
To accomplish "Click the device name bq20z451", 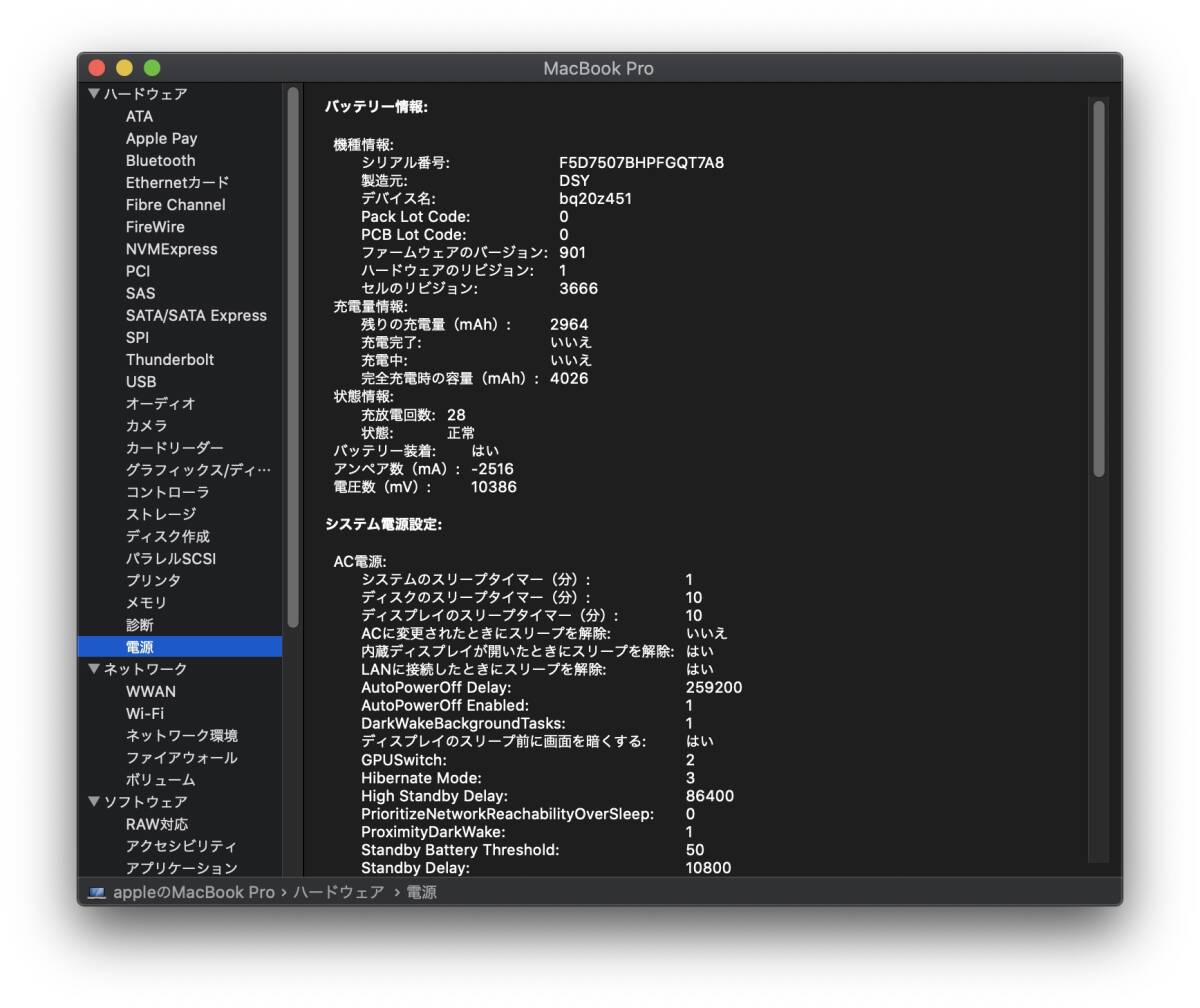I will pos(595,198).
